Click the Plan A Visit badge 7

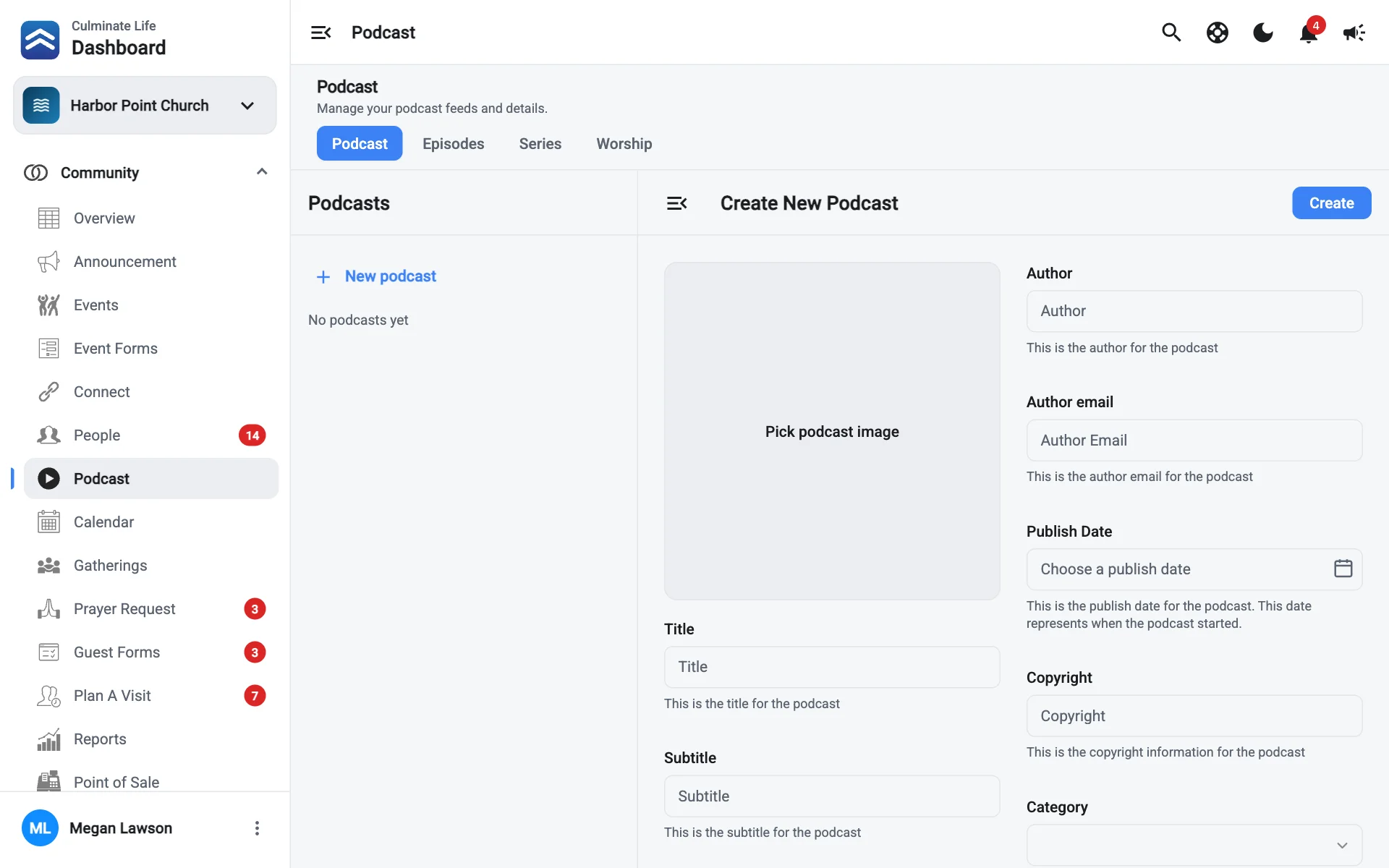(255, 696)
